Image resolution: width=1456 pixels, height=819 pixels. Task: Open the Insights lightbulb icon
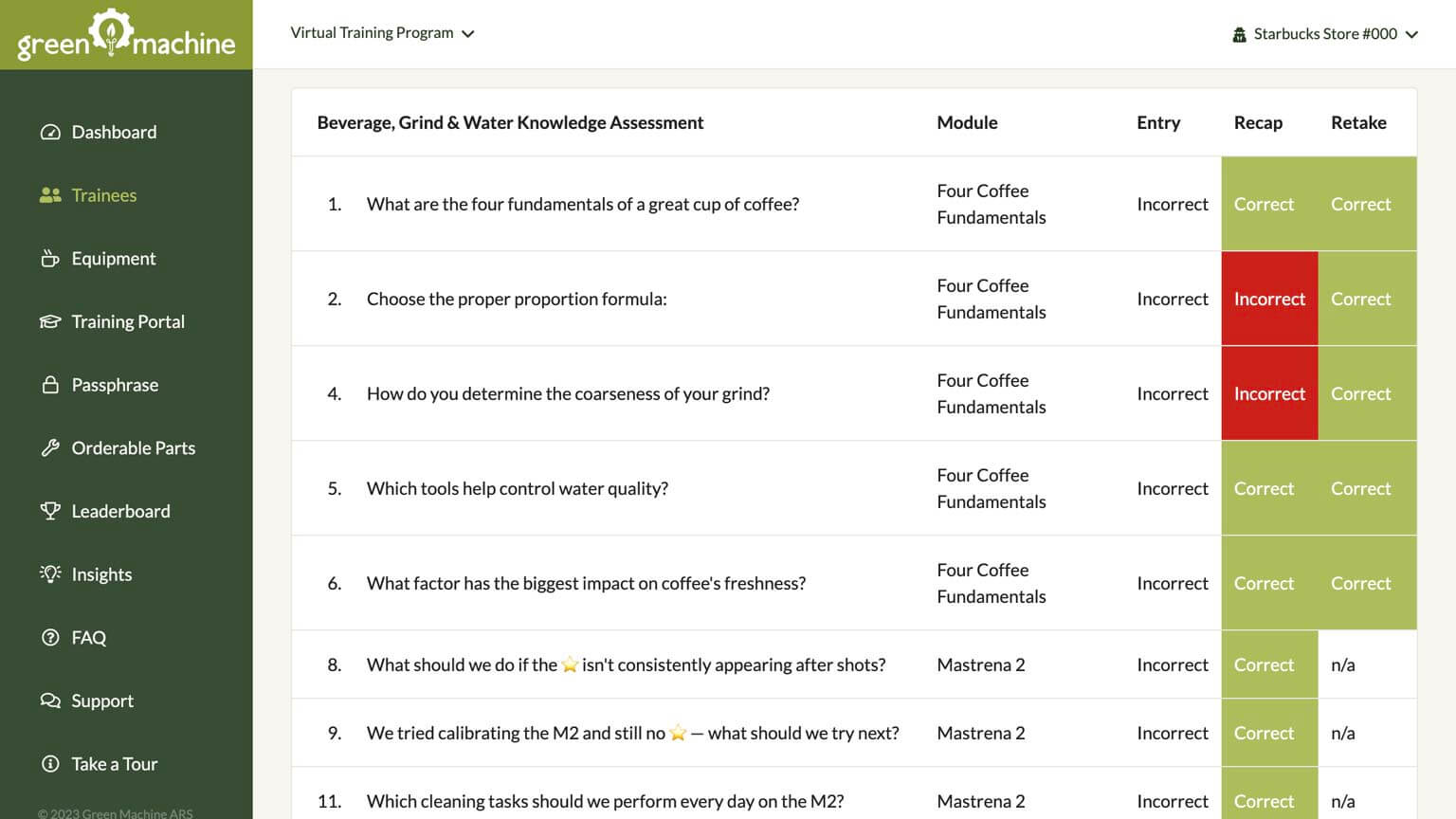(50, 574)
